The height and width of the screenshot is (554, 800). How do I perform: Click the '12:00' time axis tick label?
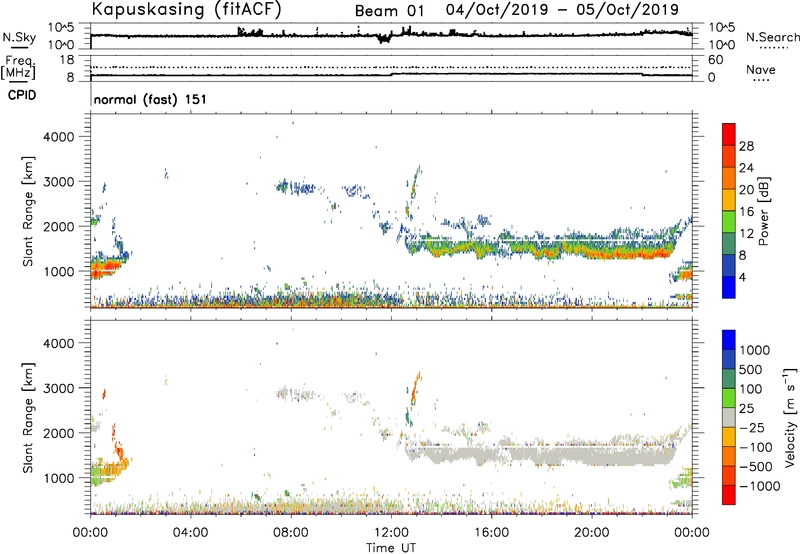point(391,533)
